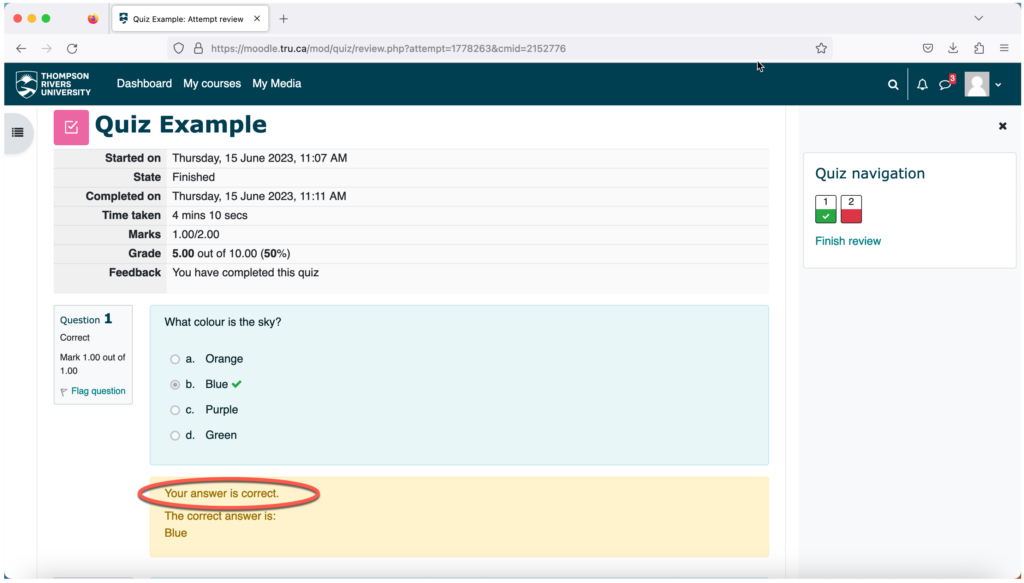Click the search magnifier icon in header

893,85
